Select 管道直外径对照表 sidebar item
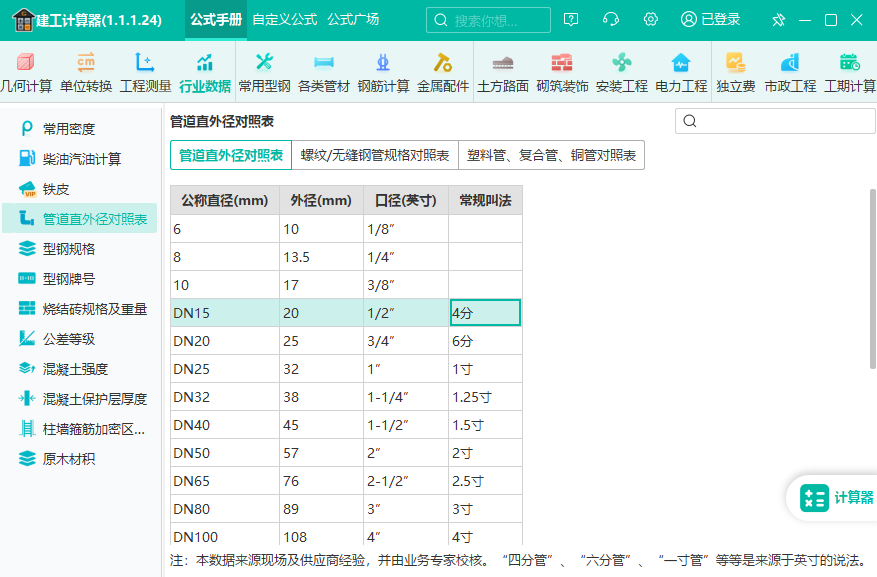877x577 pixels. coord(80,219)
